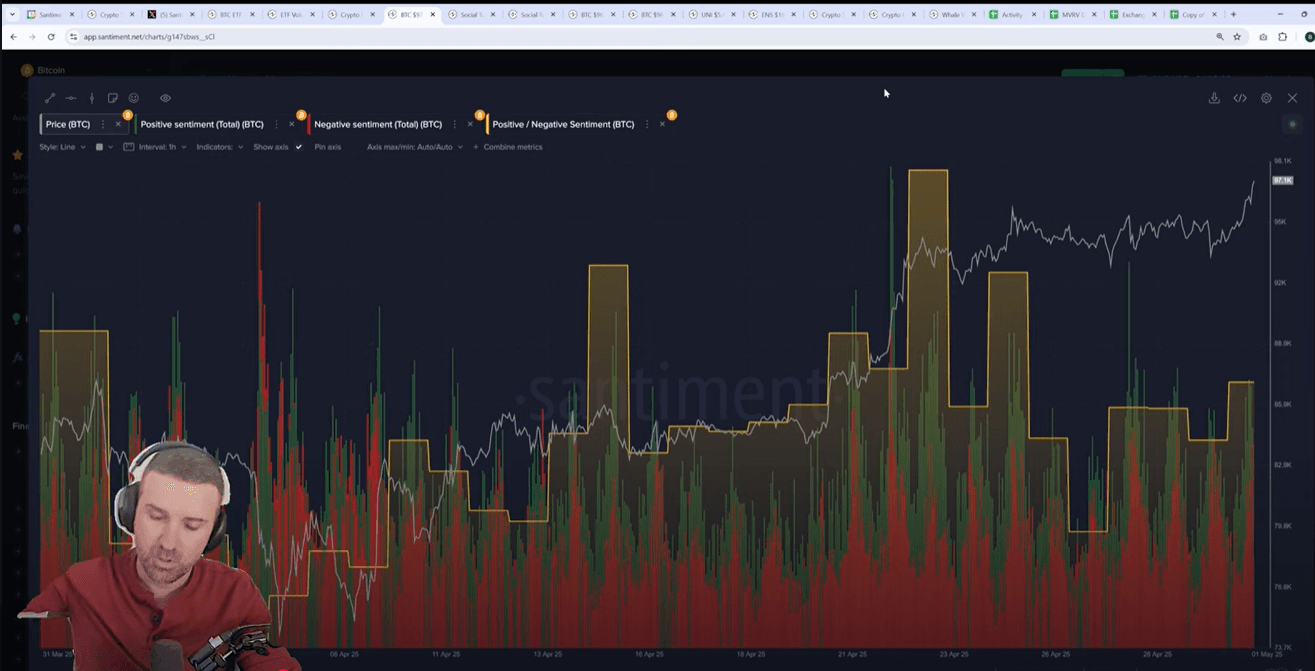Toggle drawings visibility with the eye icon
Screen dimensions: 1315x671
[x=166, y=98]
